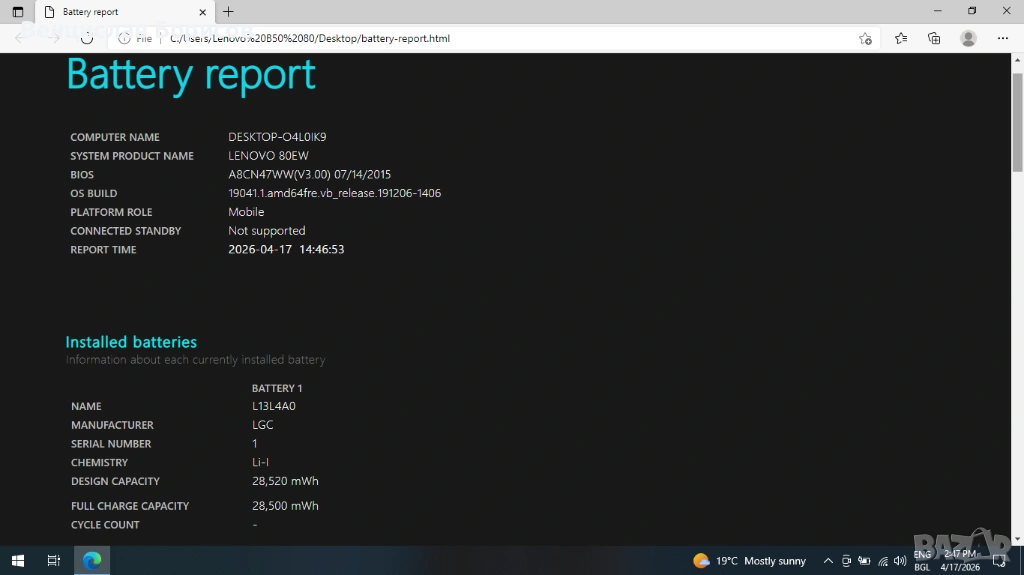Add this page to favorites (star-plus icon)
1024x575 pixels.
(x=865, y=38)
